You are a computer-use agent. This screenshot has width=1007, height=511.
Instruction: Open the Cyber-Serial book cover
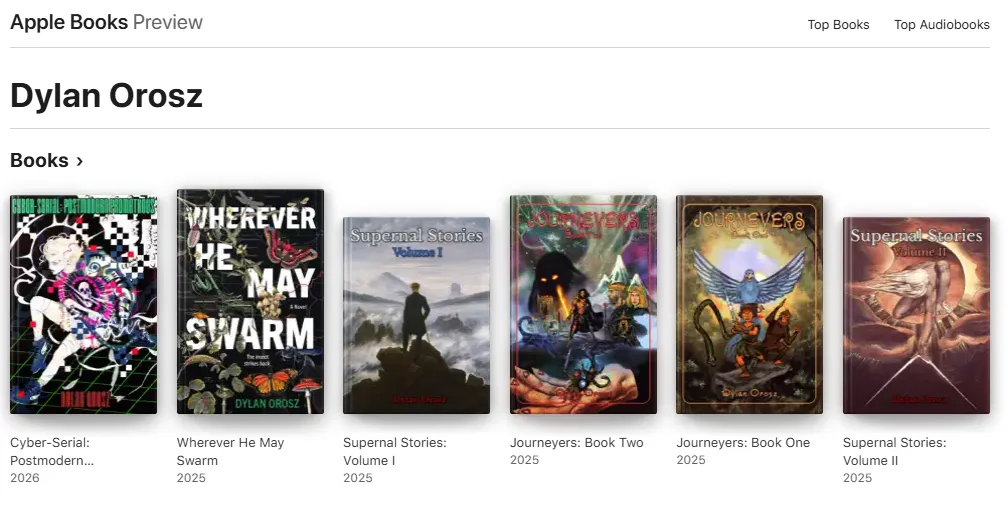(83, 304)
